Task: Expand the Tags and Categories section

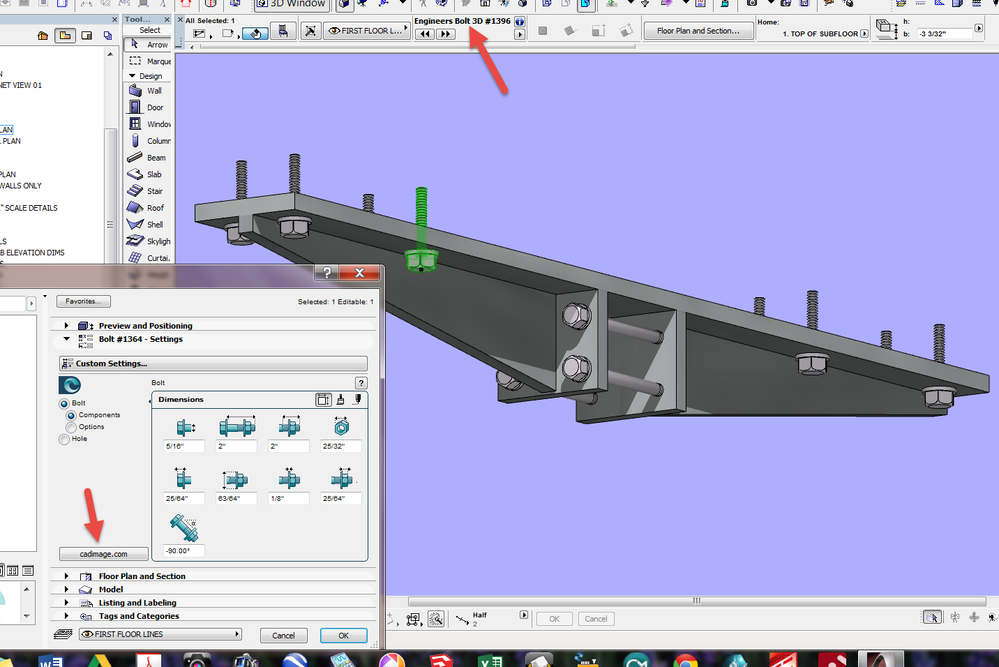Action: click(68, 616)
